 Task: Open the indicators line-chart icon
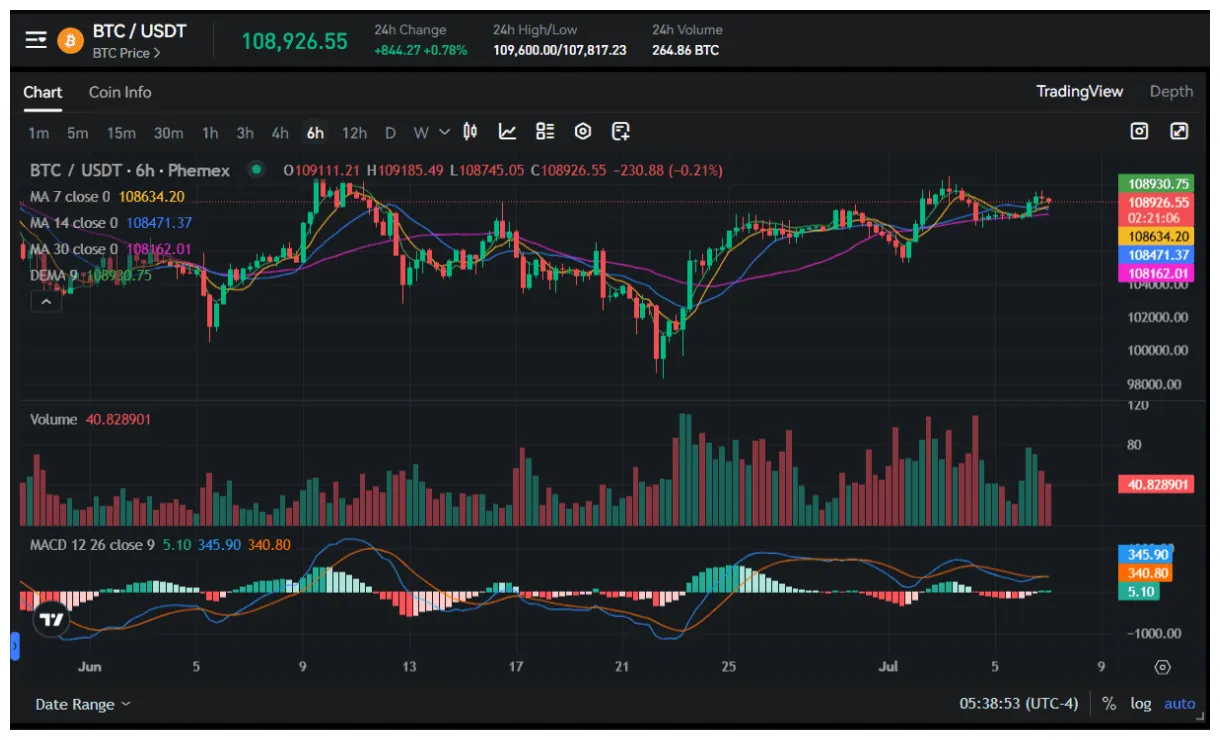pos(508,131)
